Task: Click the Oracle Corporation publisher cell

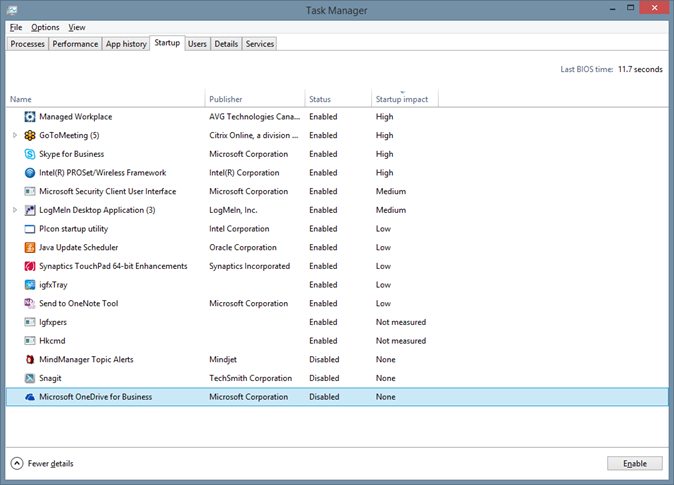Action: point(243,248)
